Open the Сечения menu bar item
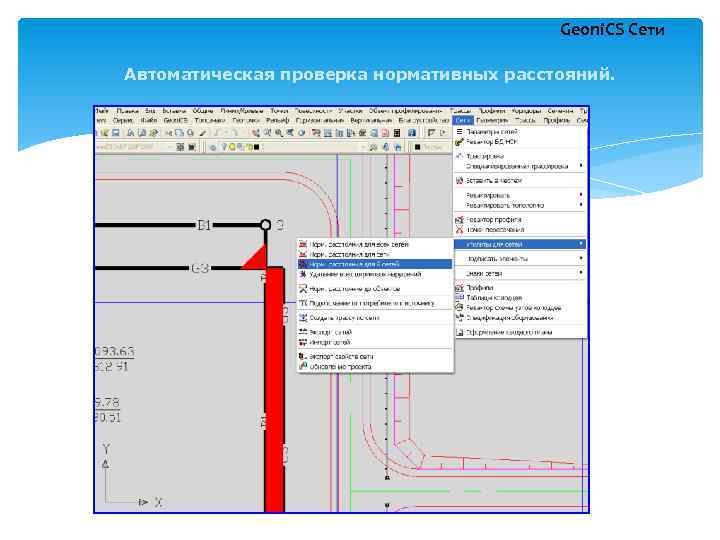The image size is (720, 540). (x=560, y=111)
